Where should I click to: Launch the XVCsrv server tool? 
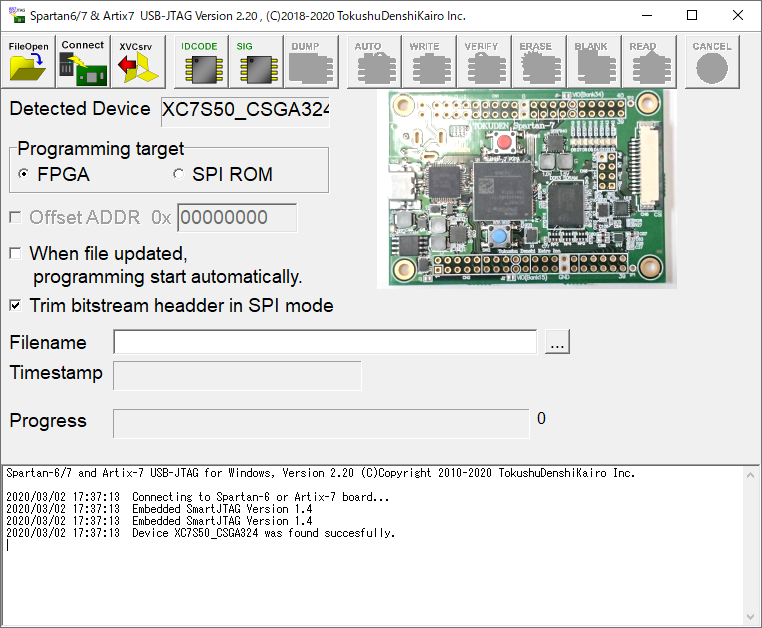click(137, 62)
